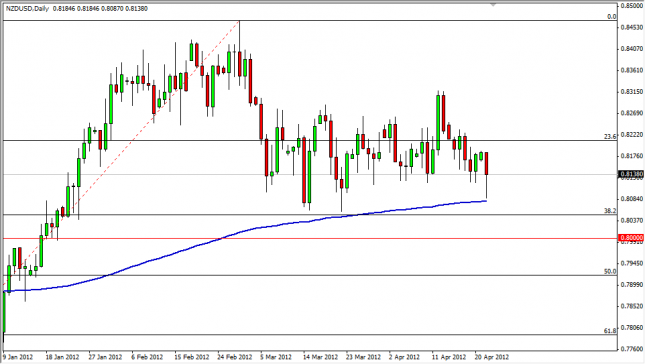The width and height of the screenshot is (645, 364).
Task: Click the 14 Mar 2012 date label
Action: [x=320, y=357]
